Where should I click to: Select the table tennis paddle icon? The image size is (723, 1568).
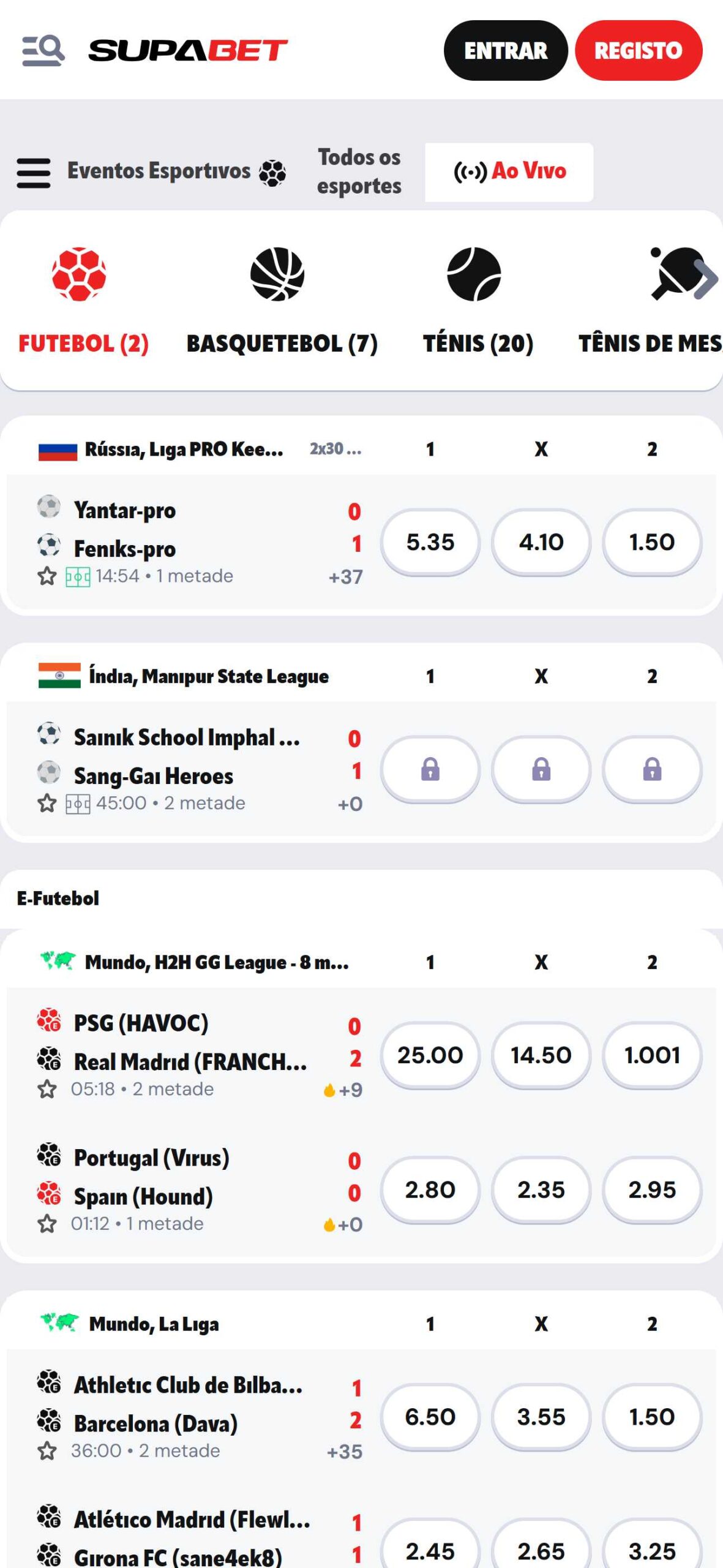676,274
